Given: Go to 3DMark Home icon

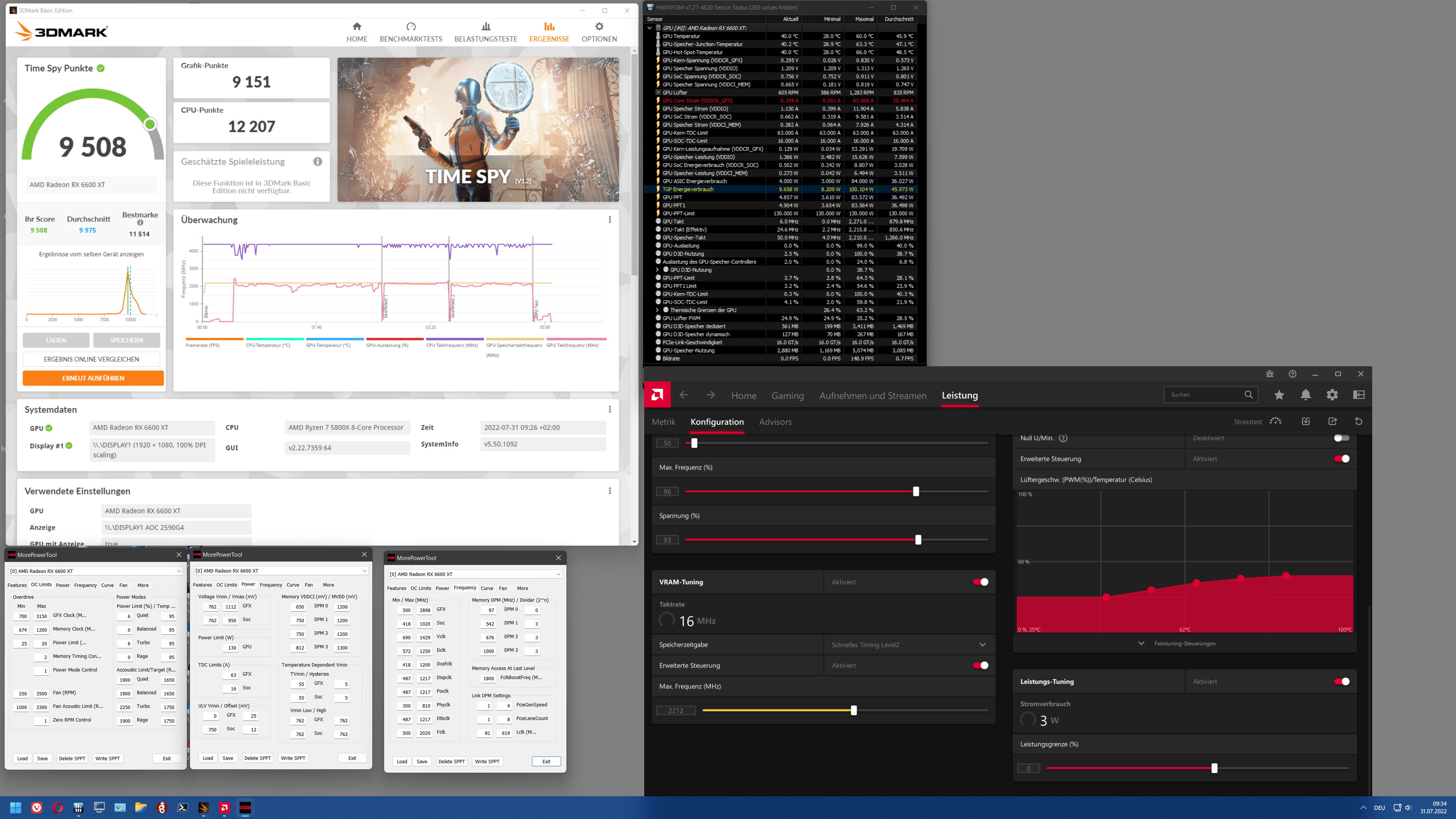Looking at the screenshot, I should coord(357,27).
